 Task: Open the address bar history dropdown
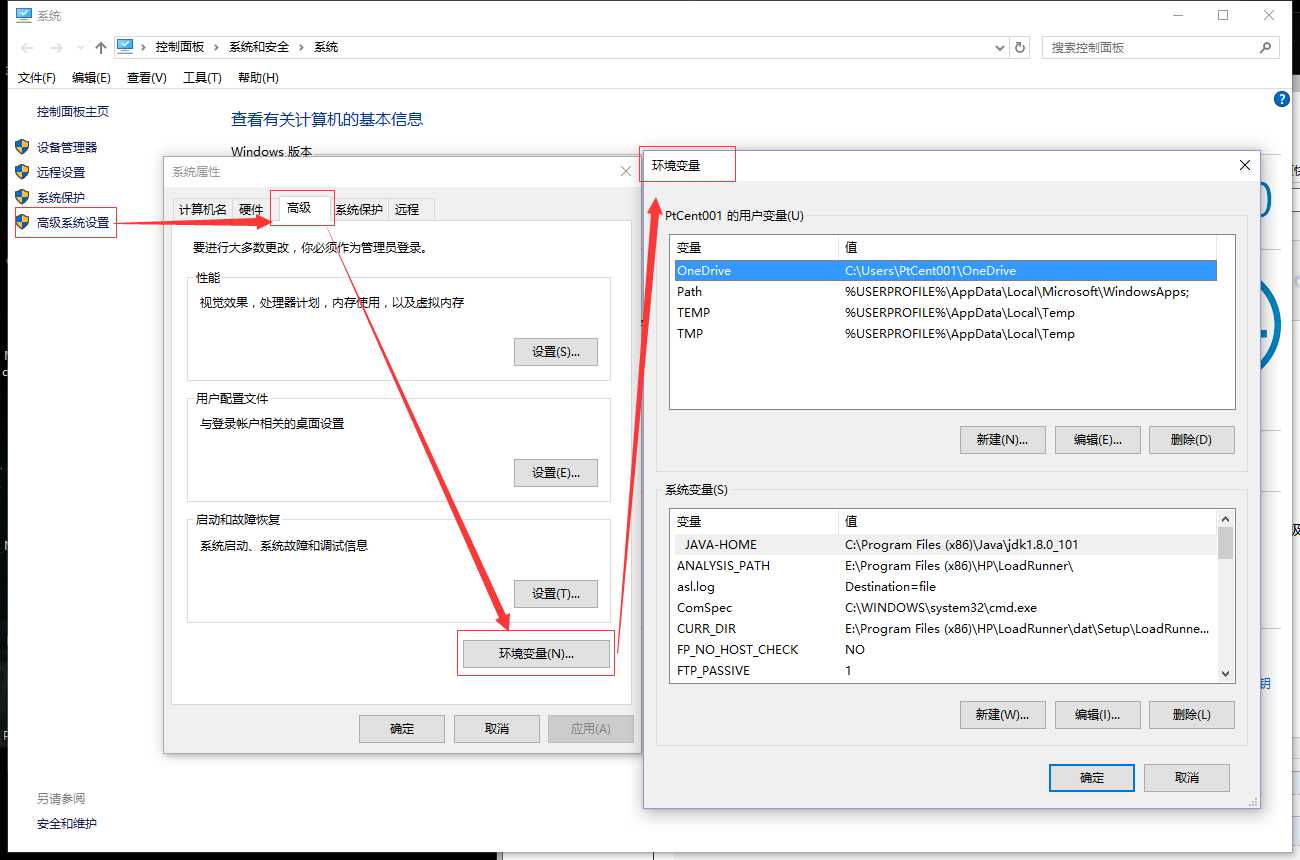pyautogui.click(x=1001, y=47)
